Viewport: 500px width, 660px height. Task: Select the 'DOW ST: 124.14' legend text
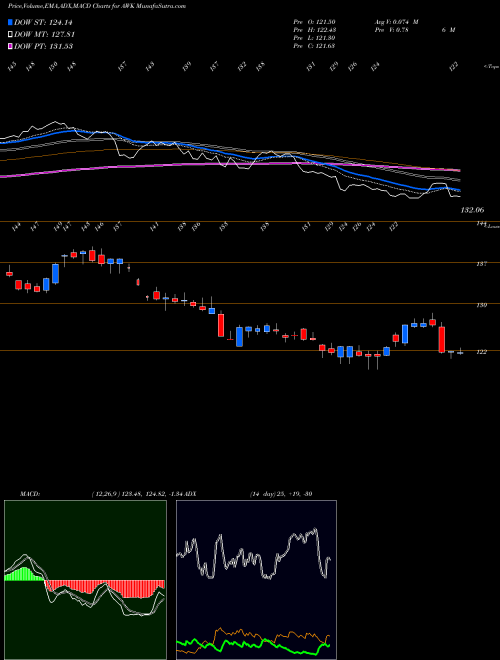coord(44,23)
